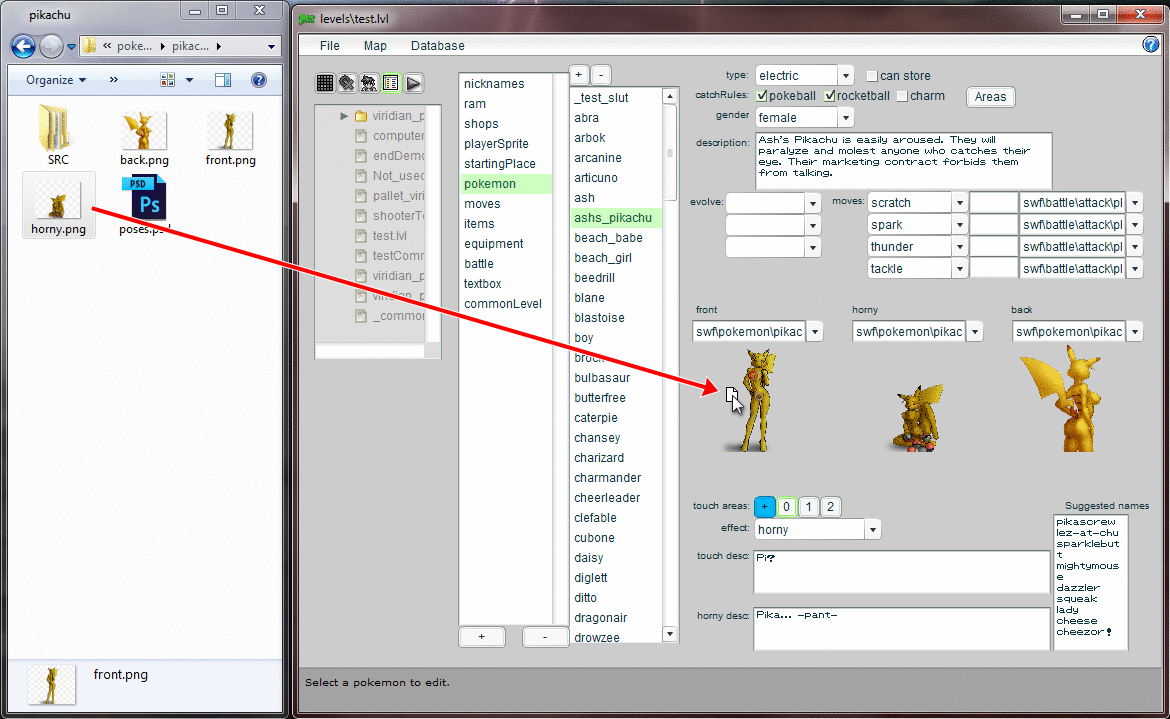Image resolution: width=1170 pixels, height=719 pixels.
Task: Click the blue help icon in editor
Action: pyautogui.click(x=1150, y=45)
